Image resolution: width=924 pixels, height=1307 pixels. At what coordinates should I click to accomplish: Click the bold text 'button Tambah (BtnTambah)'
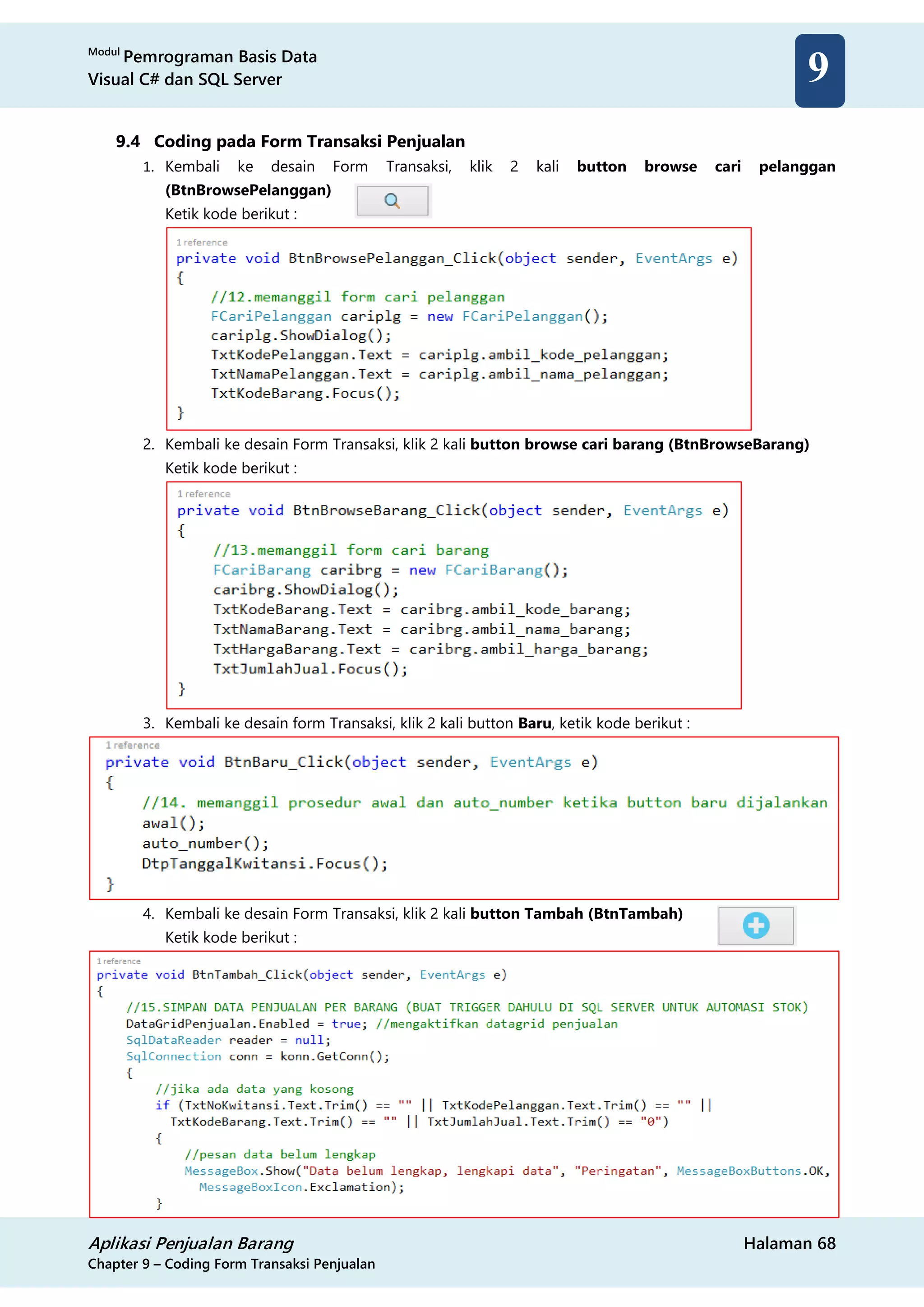pyautogui.click(x=576, y=913)
